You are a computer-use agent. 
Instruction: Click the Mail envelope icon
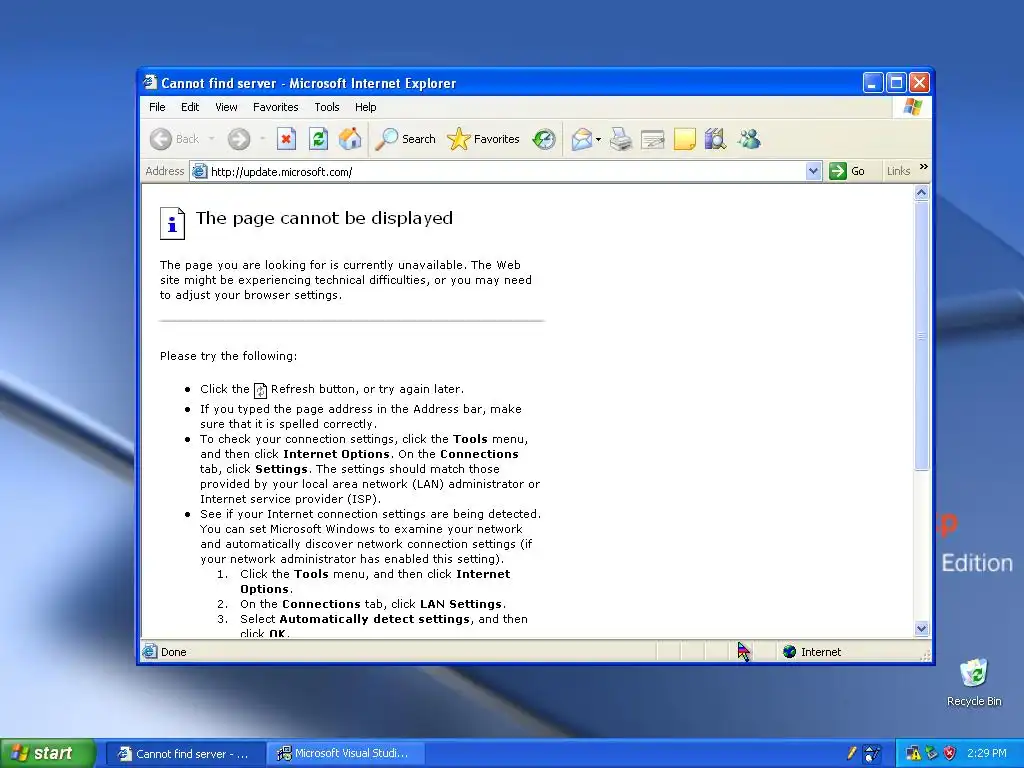click(581, 139)
